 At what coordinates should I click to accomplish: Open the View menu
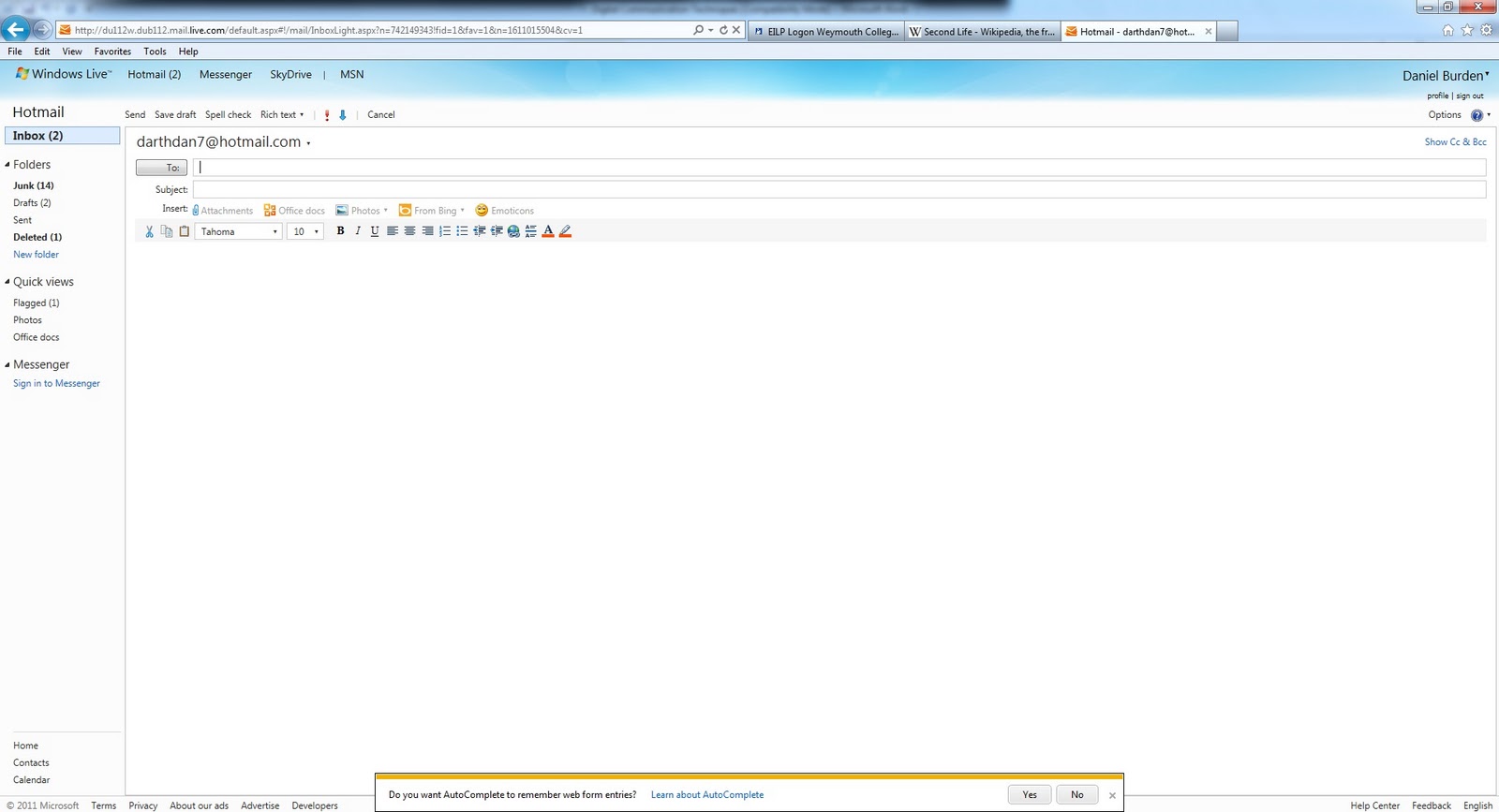[x=72, y=52]
